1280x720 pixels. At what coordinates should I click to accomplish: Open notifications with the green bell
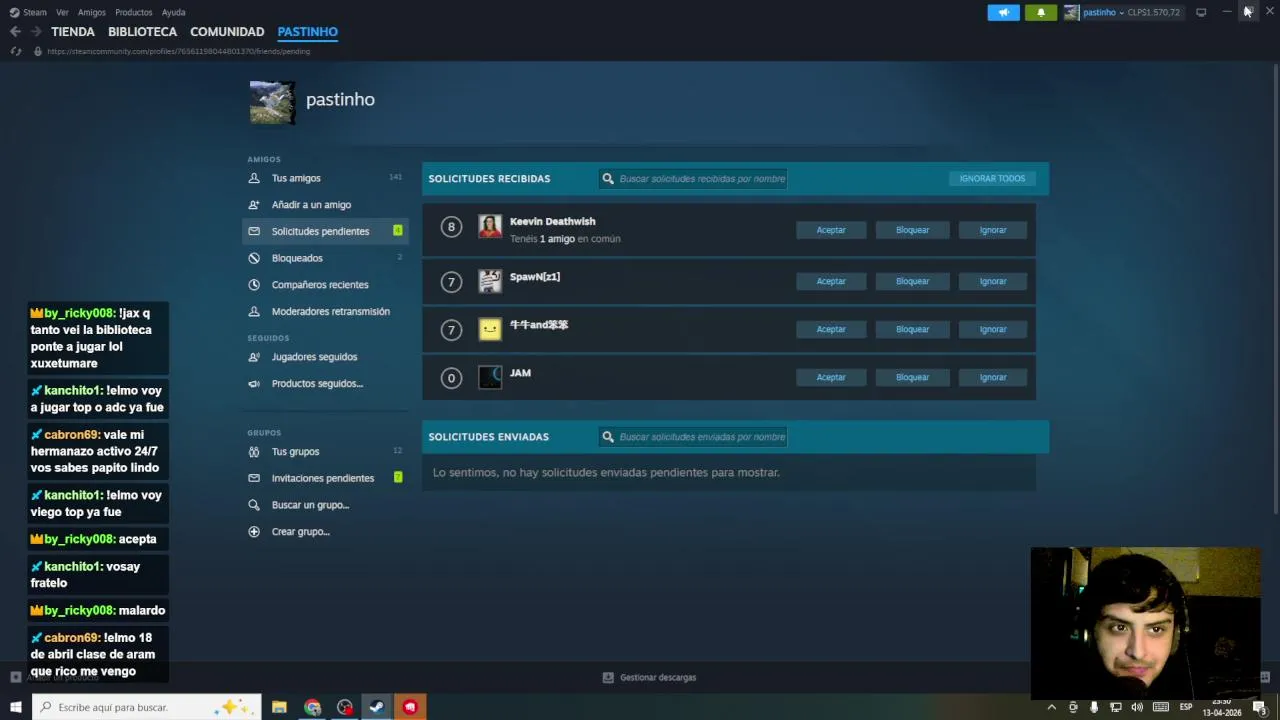[x=1040, y=12]
